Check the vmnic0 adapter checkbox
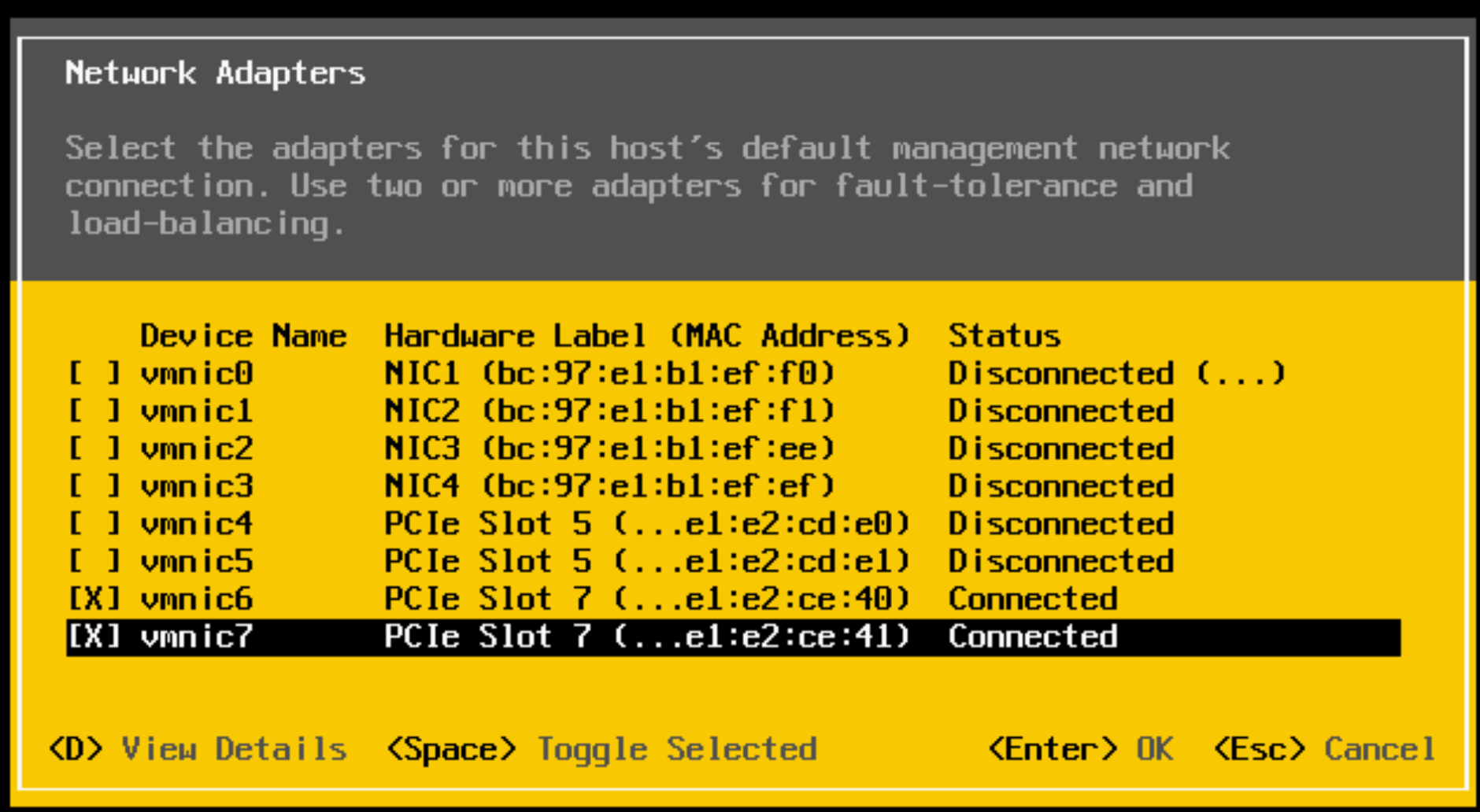The image size is (1480, 812). click(94, 373)
